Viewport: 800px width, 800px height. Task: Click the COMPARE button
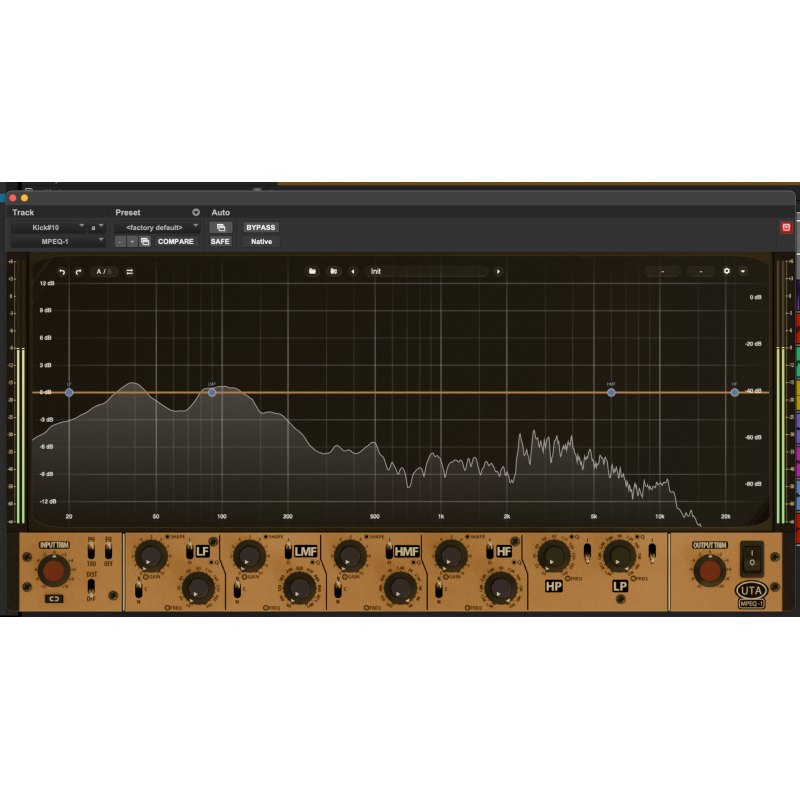(x=176, y=241)
